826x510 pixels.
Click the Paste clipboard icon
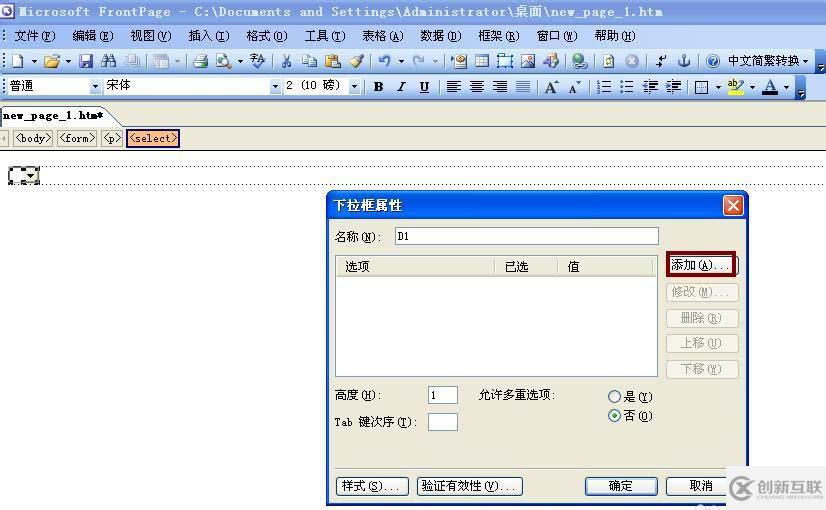tap(332, 61)
